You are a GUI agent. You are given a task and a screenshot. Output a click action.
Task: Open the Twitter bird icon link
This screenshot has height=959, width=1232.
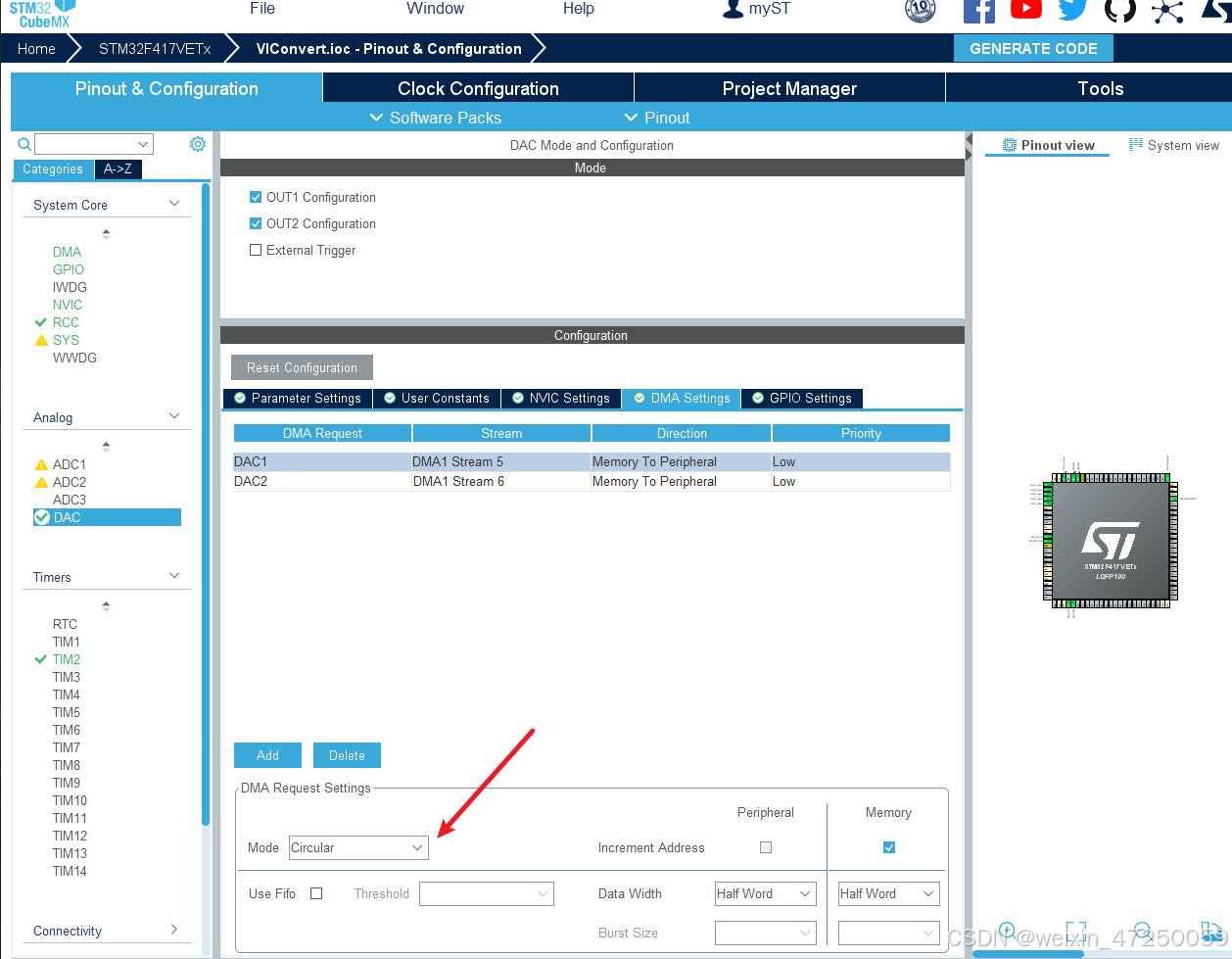(x=1072, y=10)
